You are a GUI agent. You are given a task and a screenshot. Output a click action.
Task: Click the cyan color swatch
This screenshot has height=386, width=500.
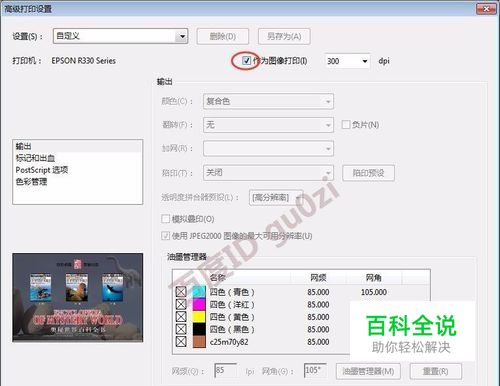pos(199,292)
